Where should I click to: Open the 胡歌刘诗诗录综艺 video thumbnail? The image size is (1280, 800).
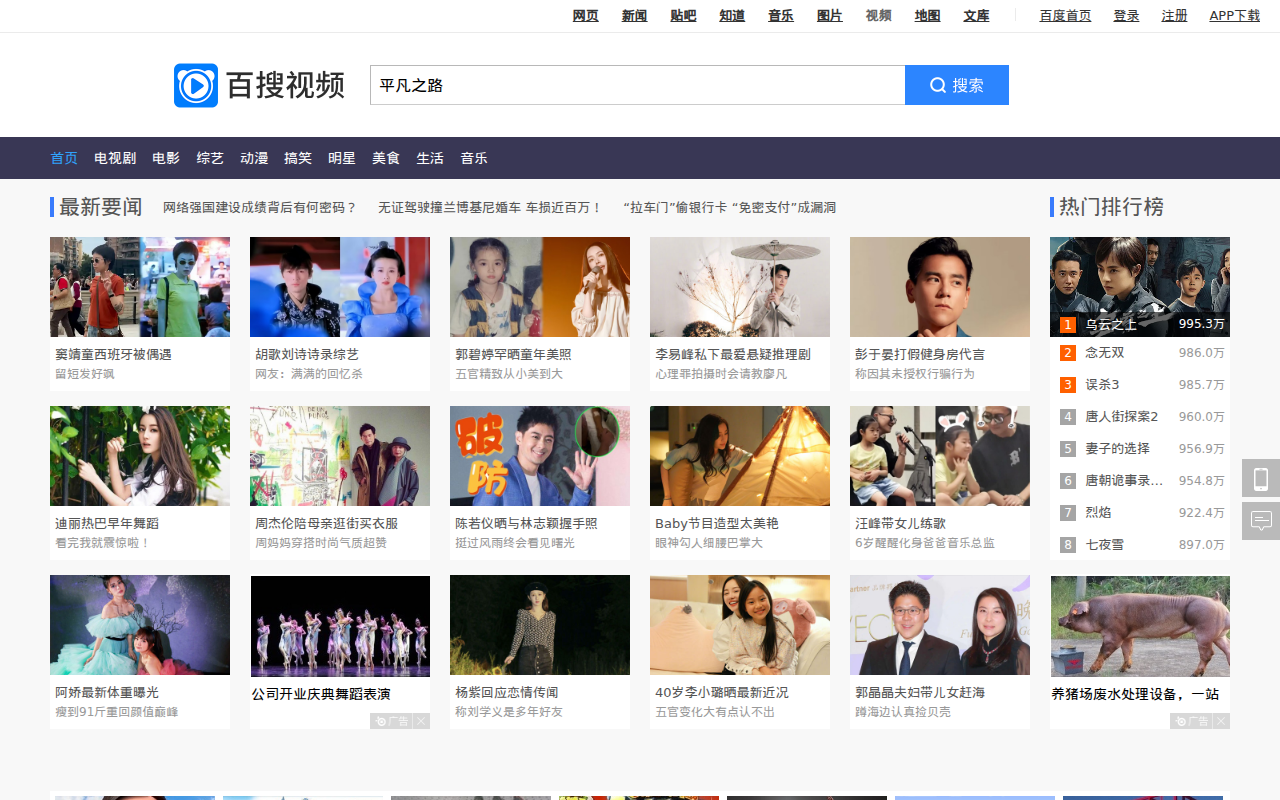[x=340, y=287]
